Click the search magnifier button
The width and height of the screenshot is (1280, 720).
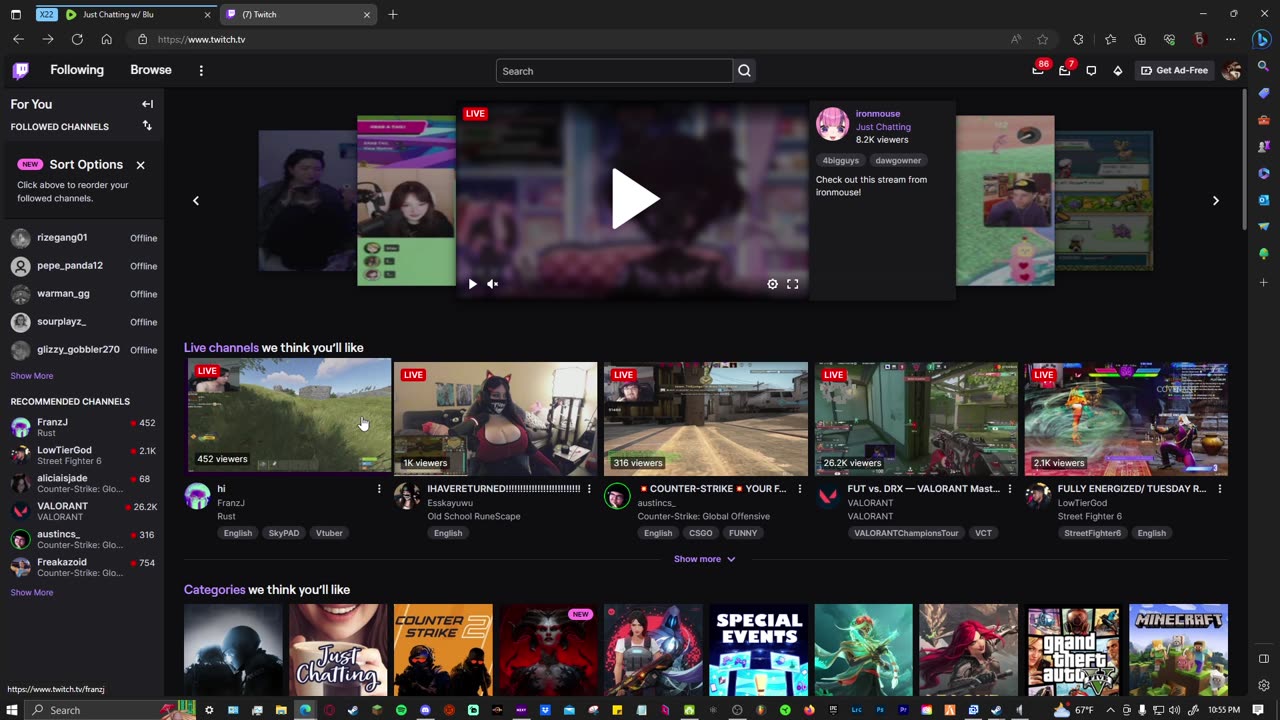pyautogui.click(x=744, y=71)
